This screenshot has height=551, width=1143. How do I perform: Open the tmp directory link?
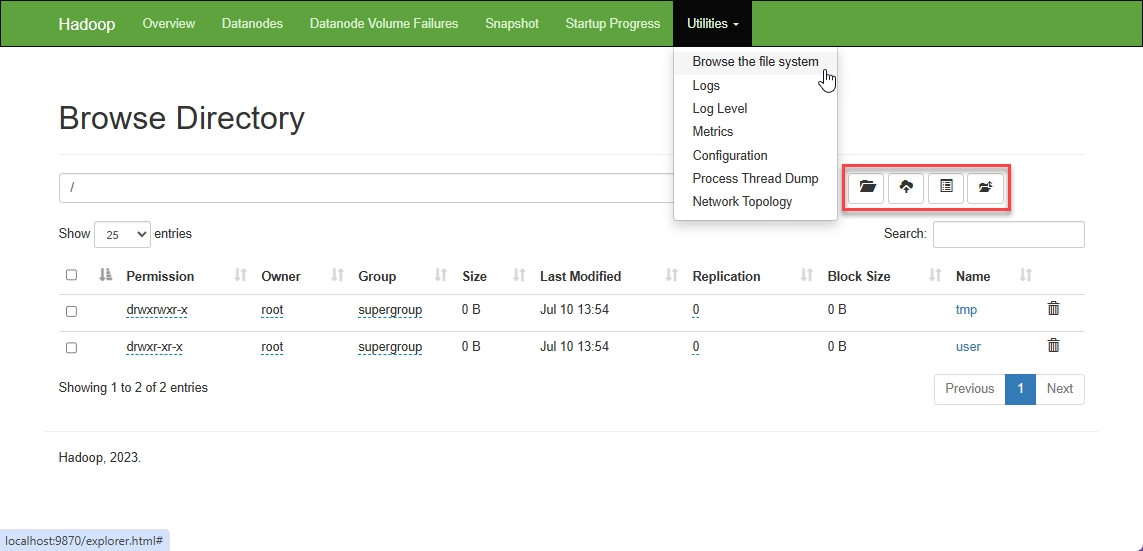[x=966, y=310]
